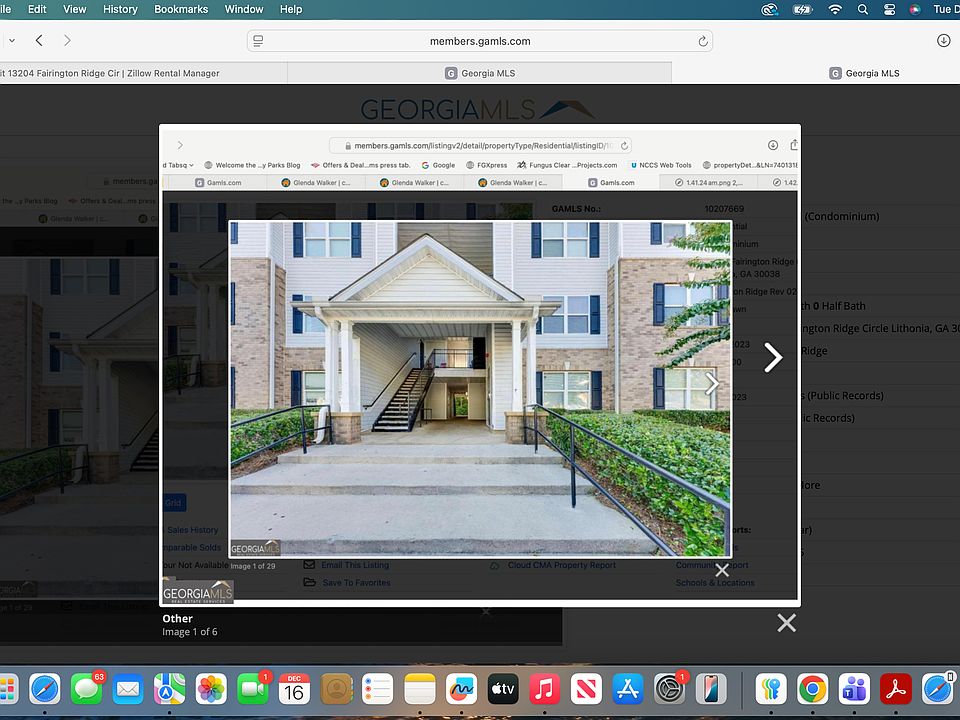960x720 pixels.
Task: Launch Music from the Dock
Action: click(x=544, y=689)
